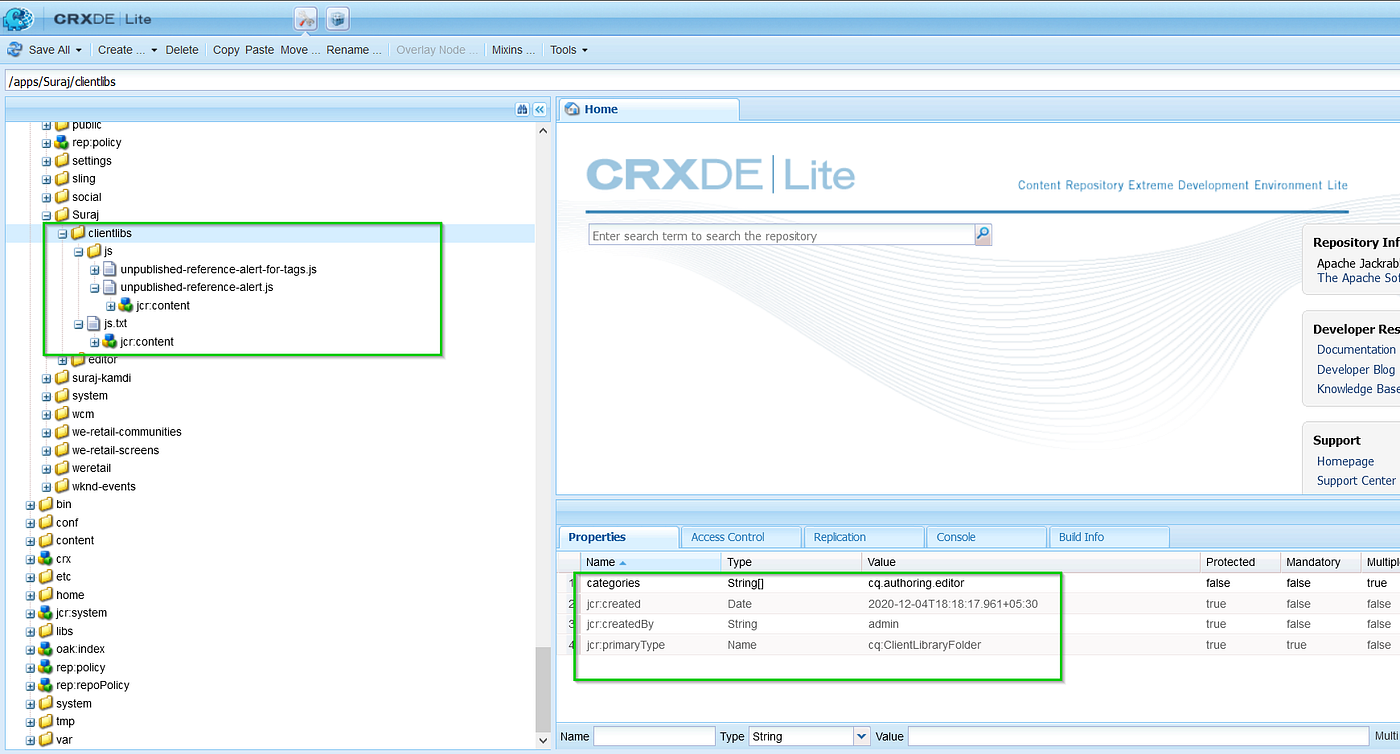Click the tree scrollbar up arrow
Viewport: 1400px width, 754px height.
point(543,130)
